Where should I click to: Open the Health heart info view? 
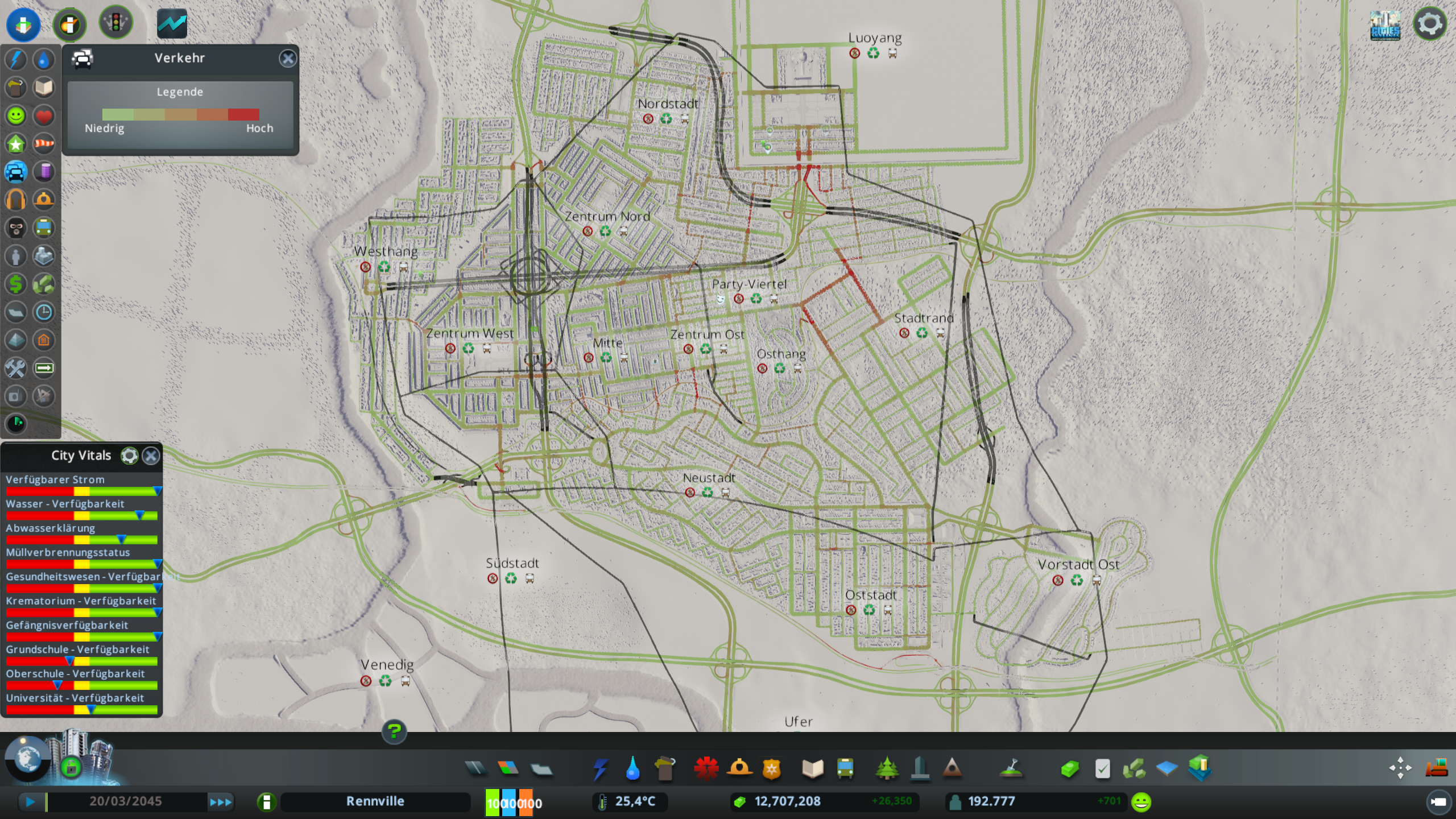click(44, 116)
